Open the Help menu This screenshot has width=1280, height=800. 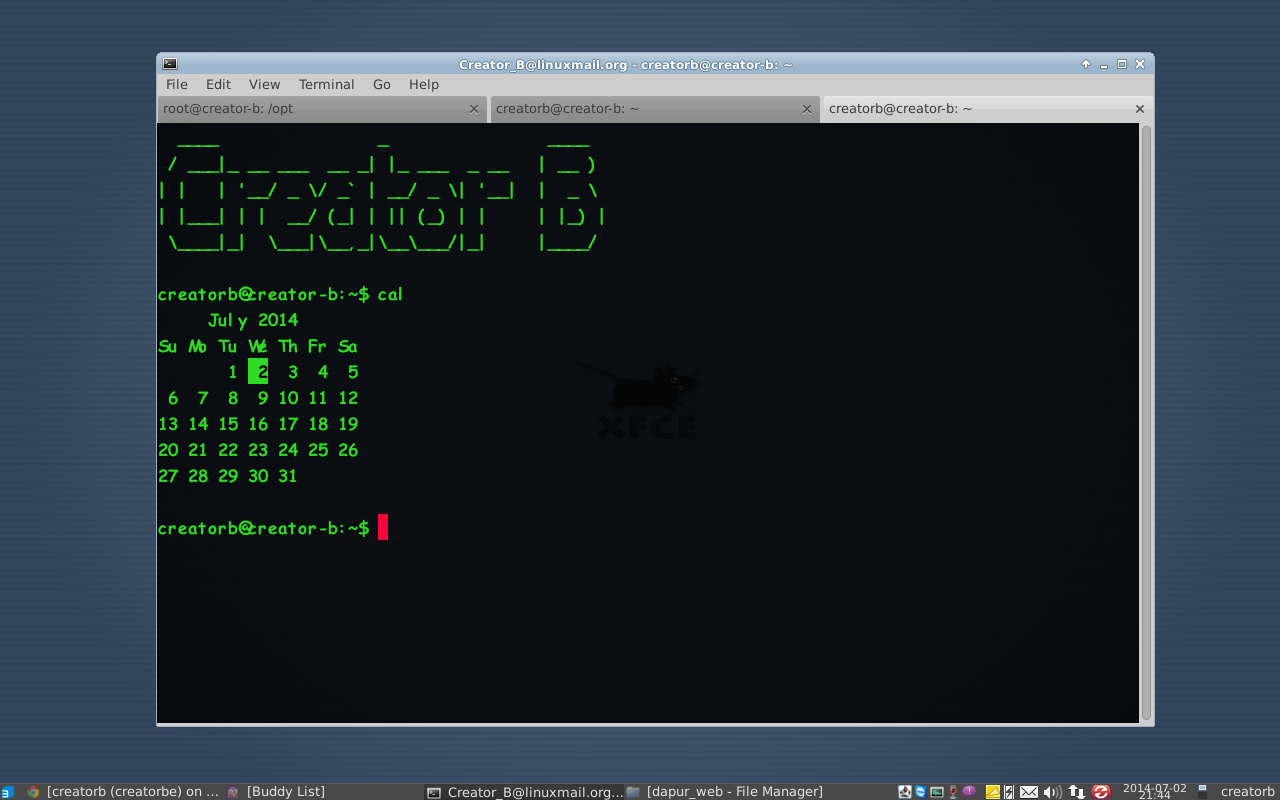coord(423,84)
